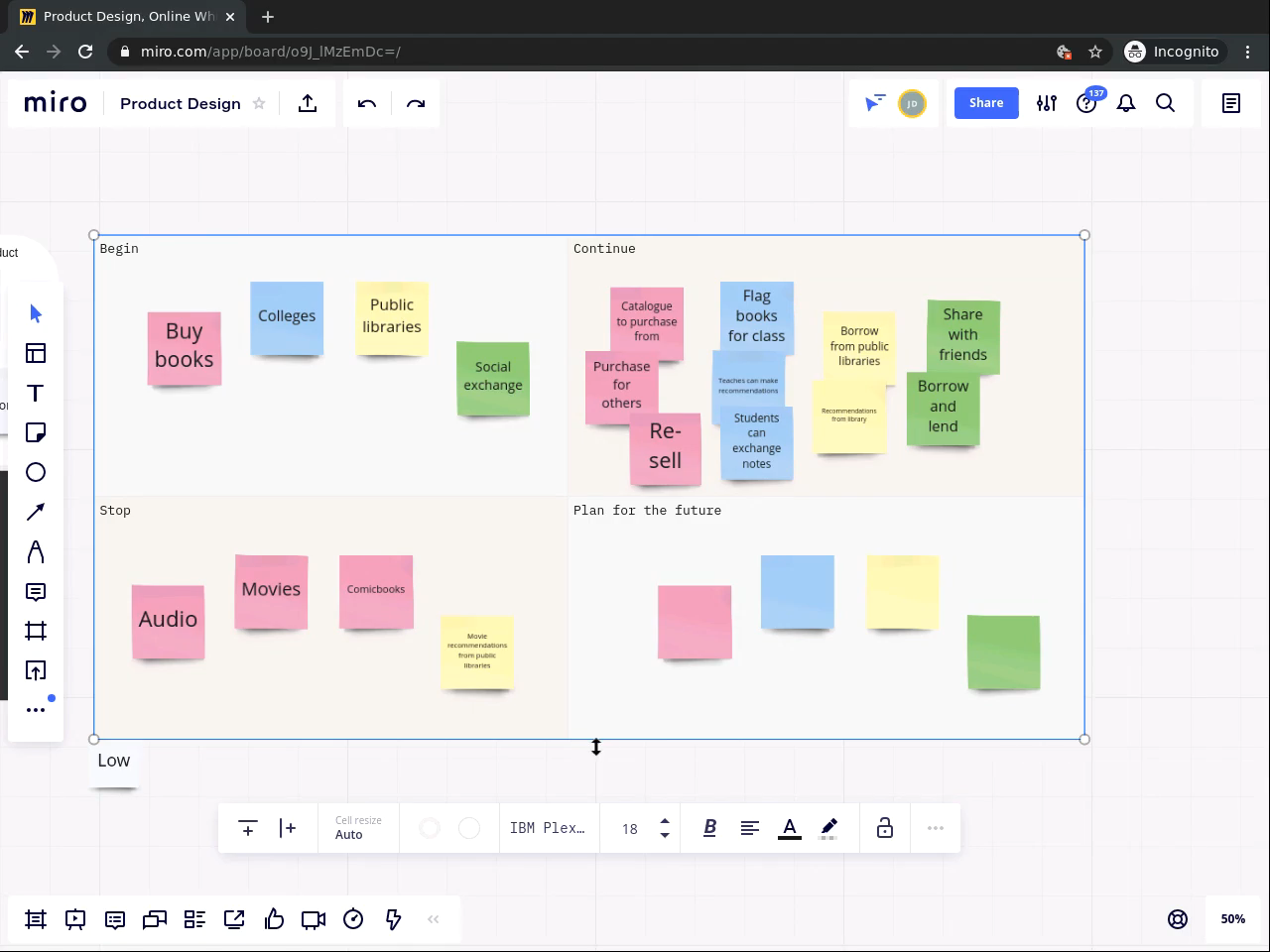
Task: Open the IBM Plex font dropdown
Action: click(x=549, y=828)
